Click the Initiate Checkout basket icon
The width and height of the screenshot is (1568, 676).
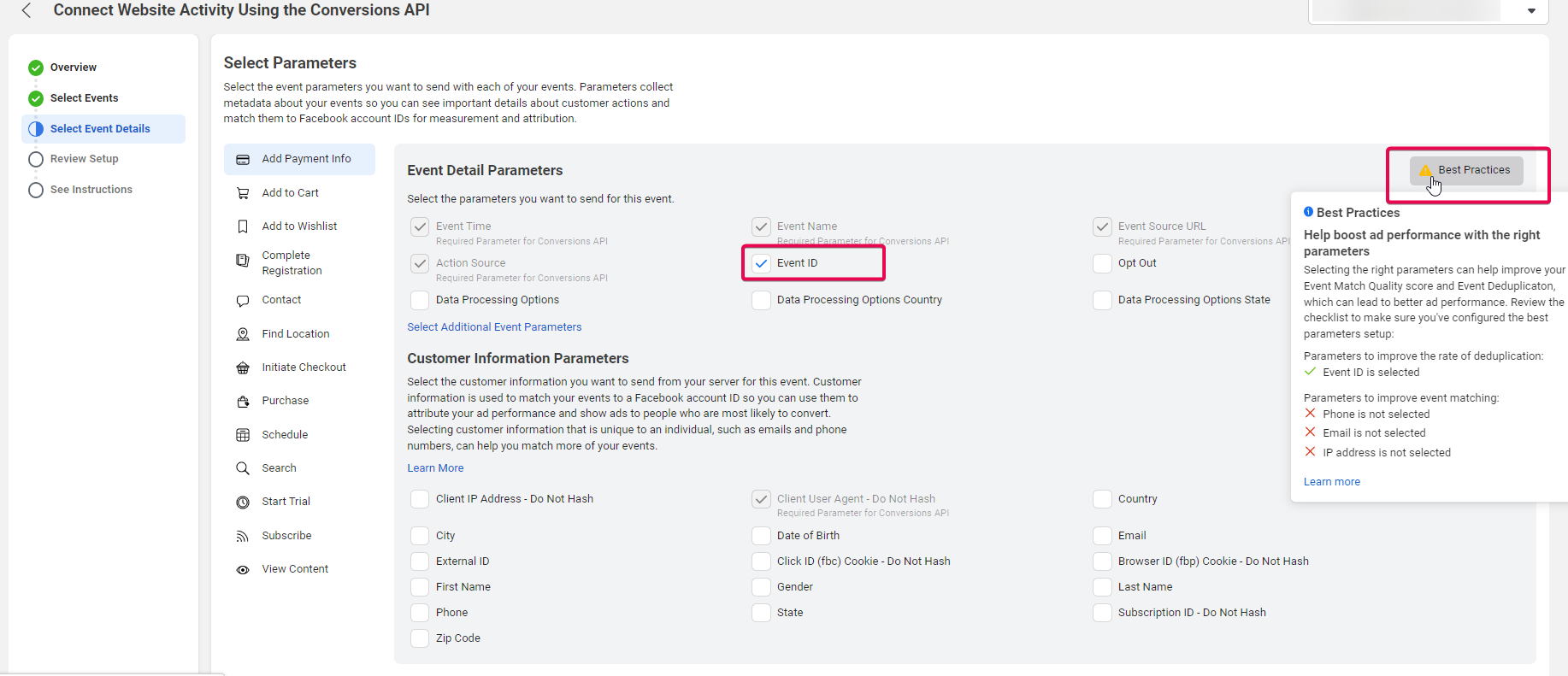(243, 367)
